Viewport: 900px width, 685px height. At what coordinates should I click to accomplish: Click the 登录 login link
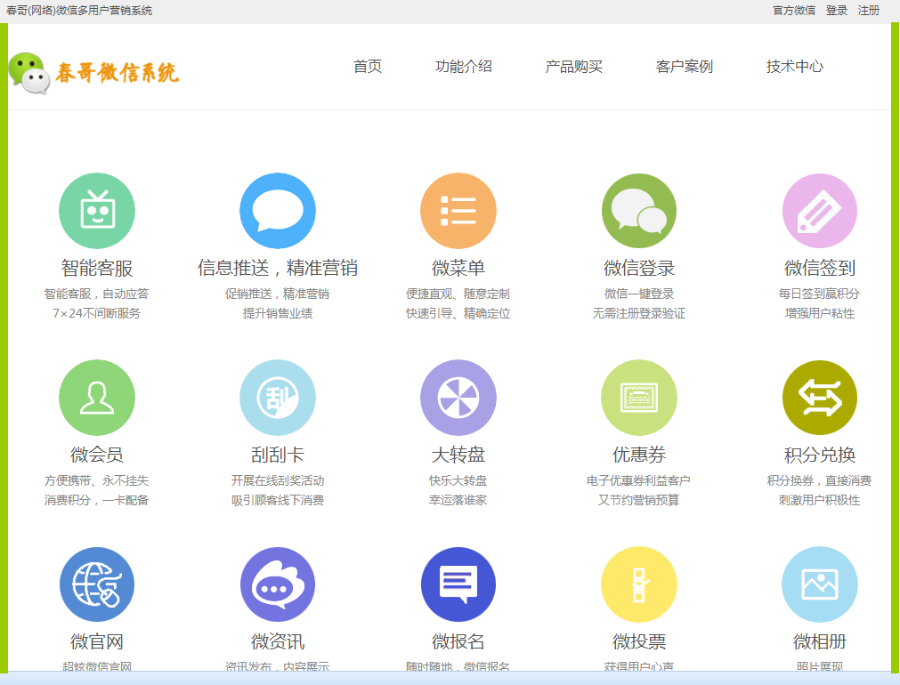tap(836, 11)
